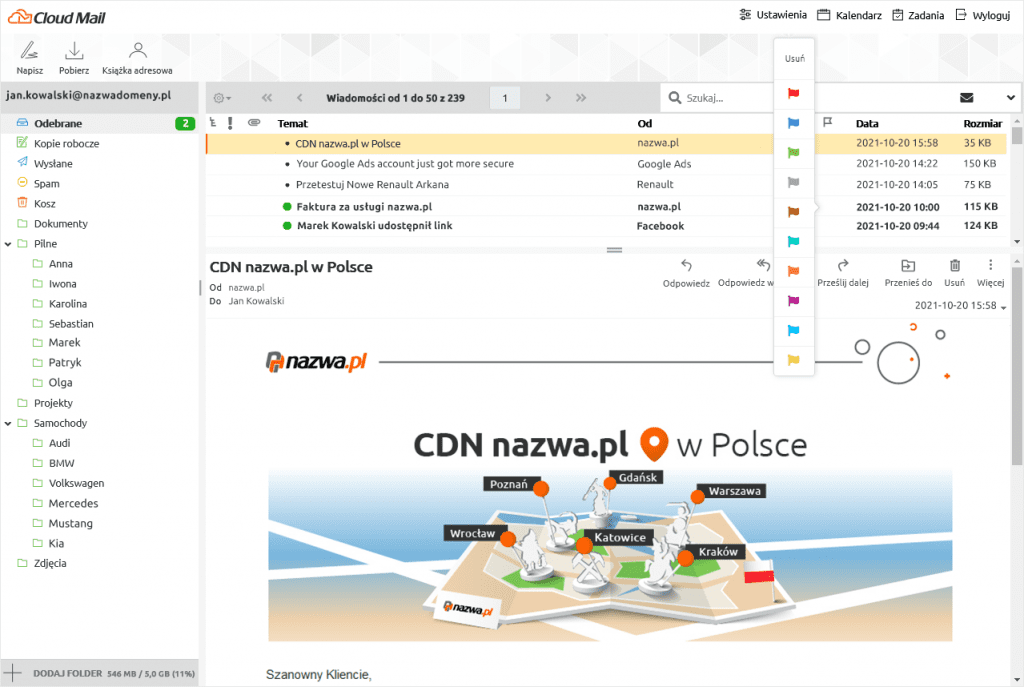This screenshot has height=687, width=1024.
Task: Choose the orange flag
Action: [793, 271]
